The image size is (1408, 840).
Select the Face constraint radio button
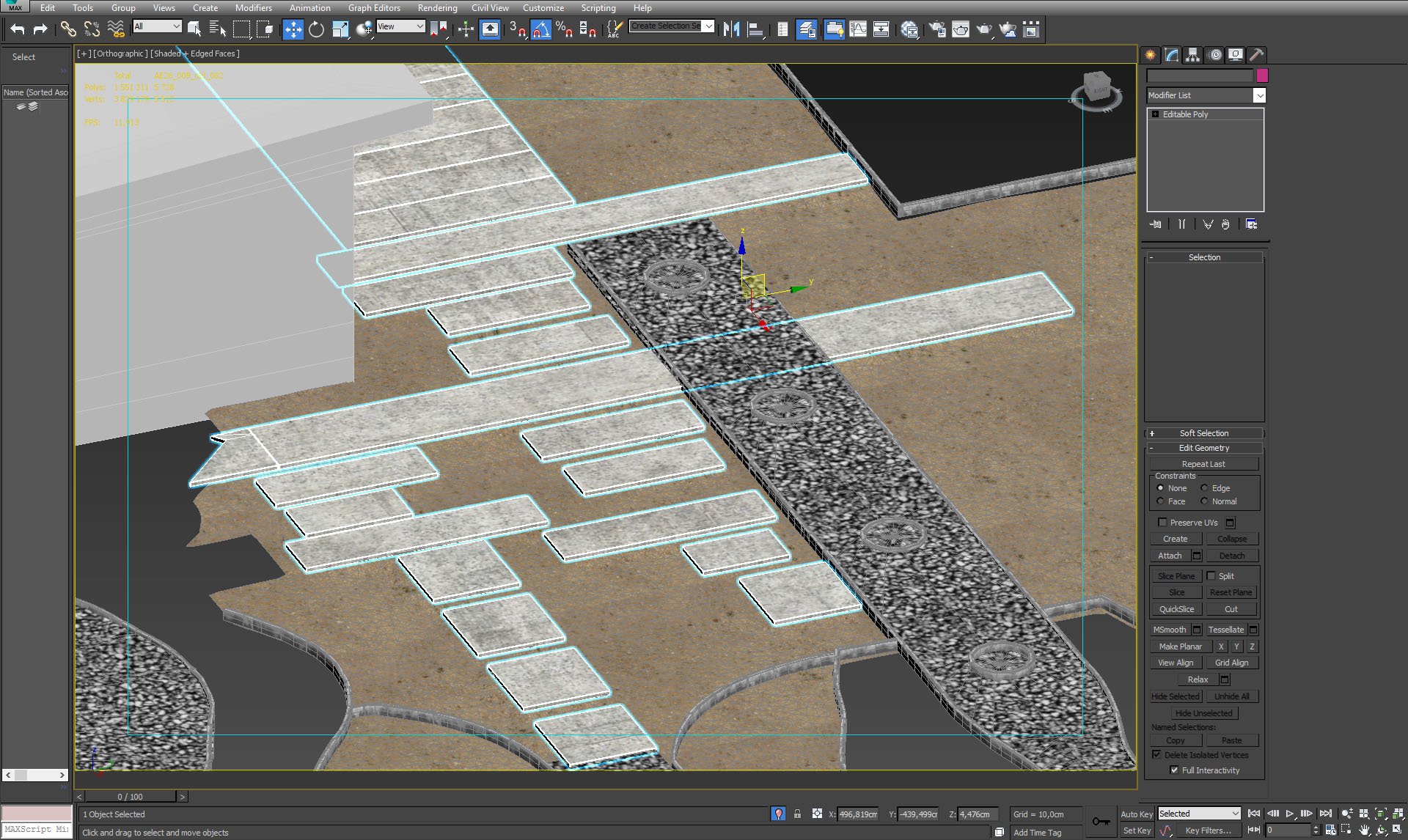pos(1160,501)
